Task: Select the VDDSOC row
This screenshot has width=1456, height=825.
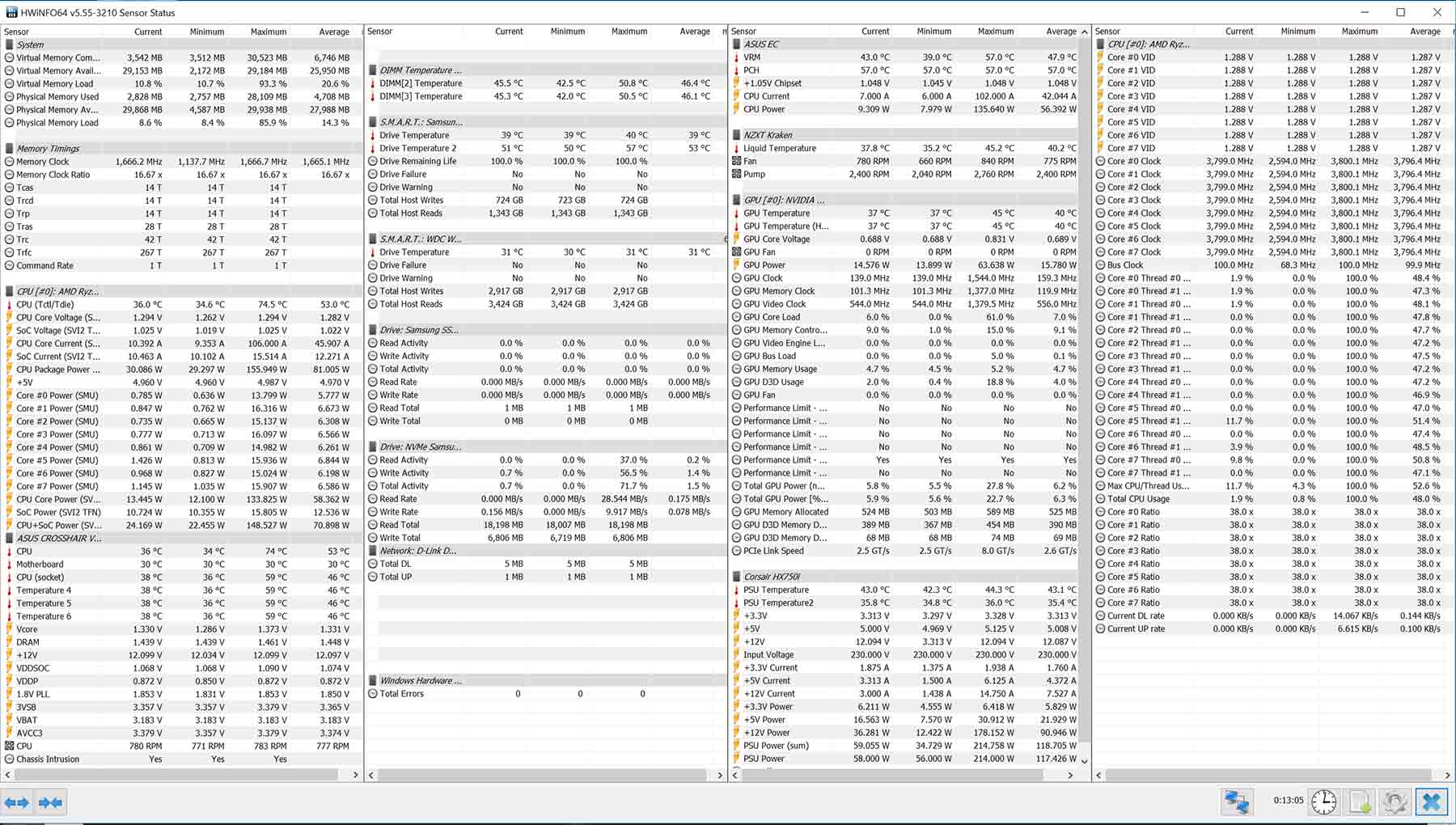Action: pyautogui.click(x=181, y=668)
